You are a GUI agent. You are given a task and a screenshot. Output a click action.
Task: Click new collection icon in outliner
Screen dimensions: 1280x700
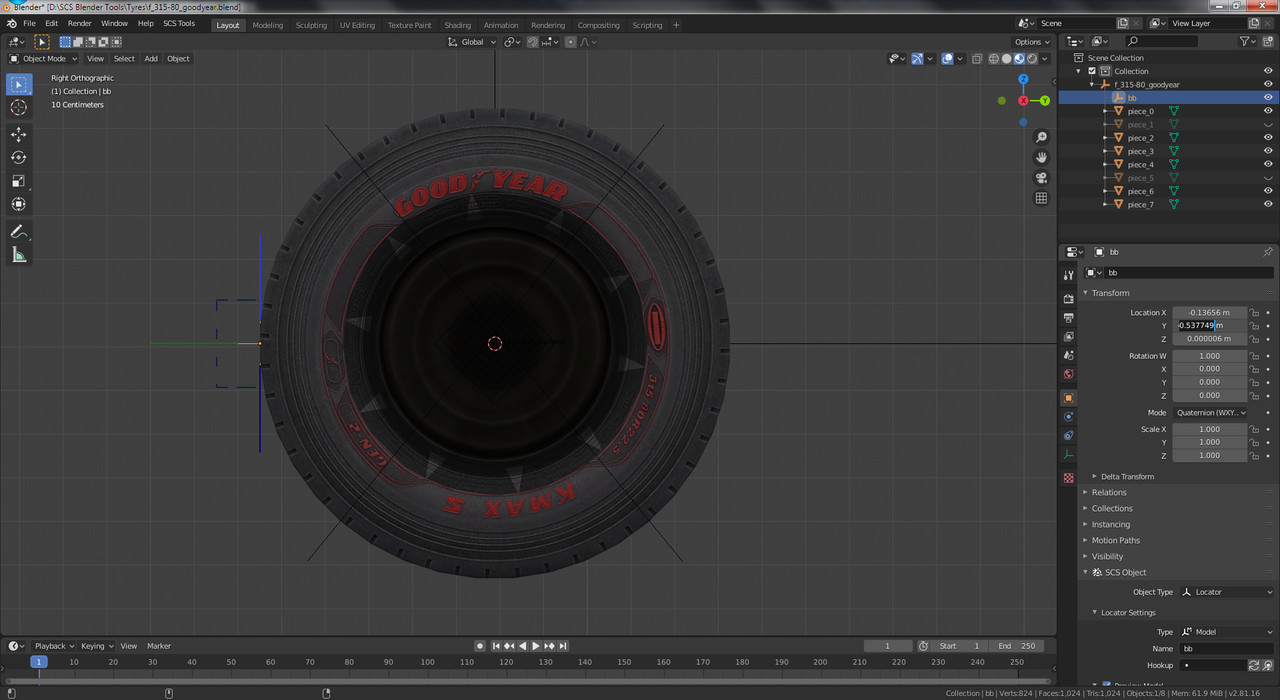point(1269,41)
